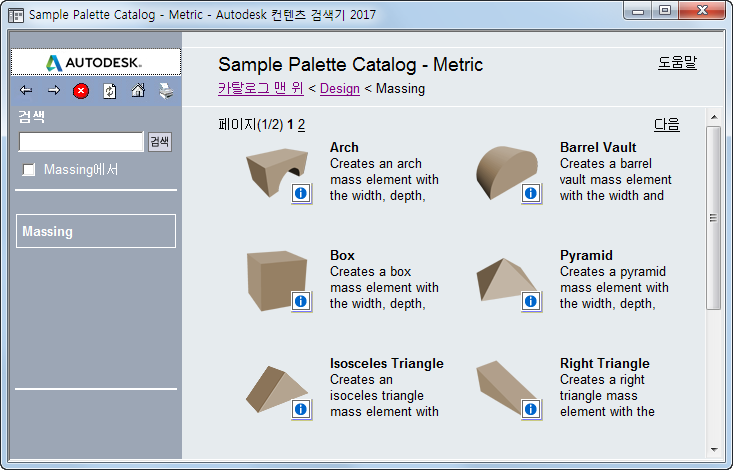The height and width of the screenshot is (470, 733).
Task: Click the red Stop icon
Action: pyautogui.click(x=81, y=91)
